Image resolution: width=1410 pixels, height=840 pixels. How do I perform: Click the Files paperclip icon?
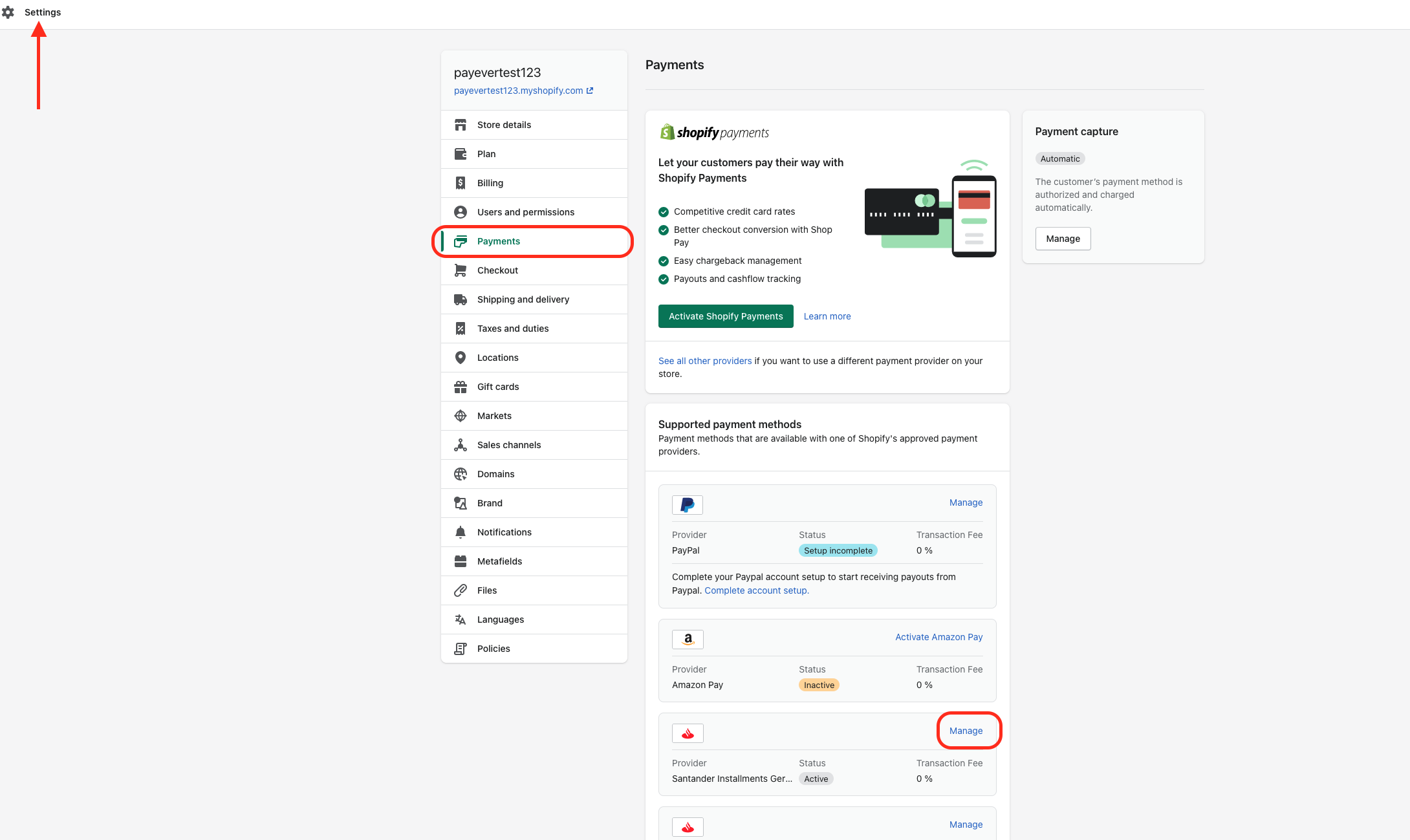[461, 590]
